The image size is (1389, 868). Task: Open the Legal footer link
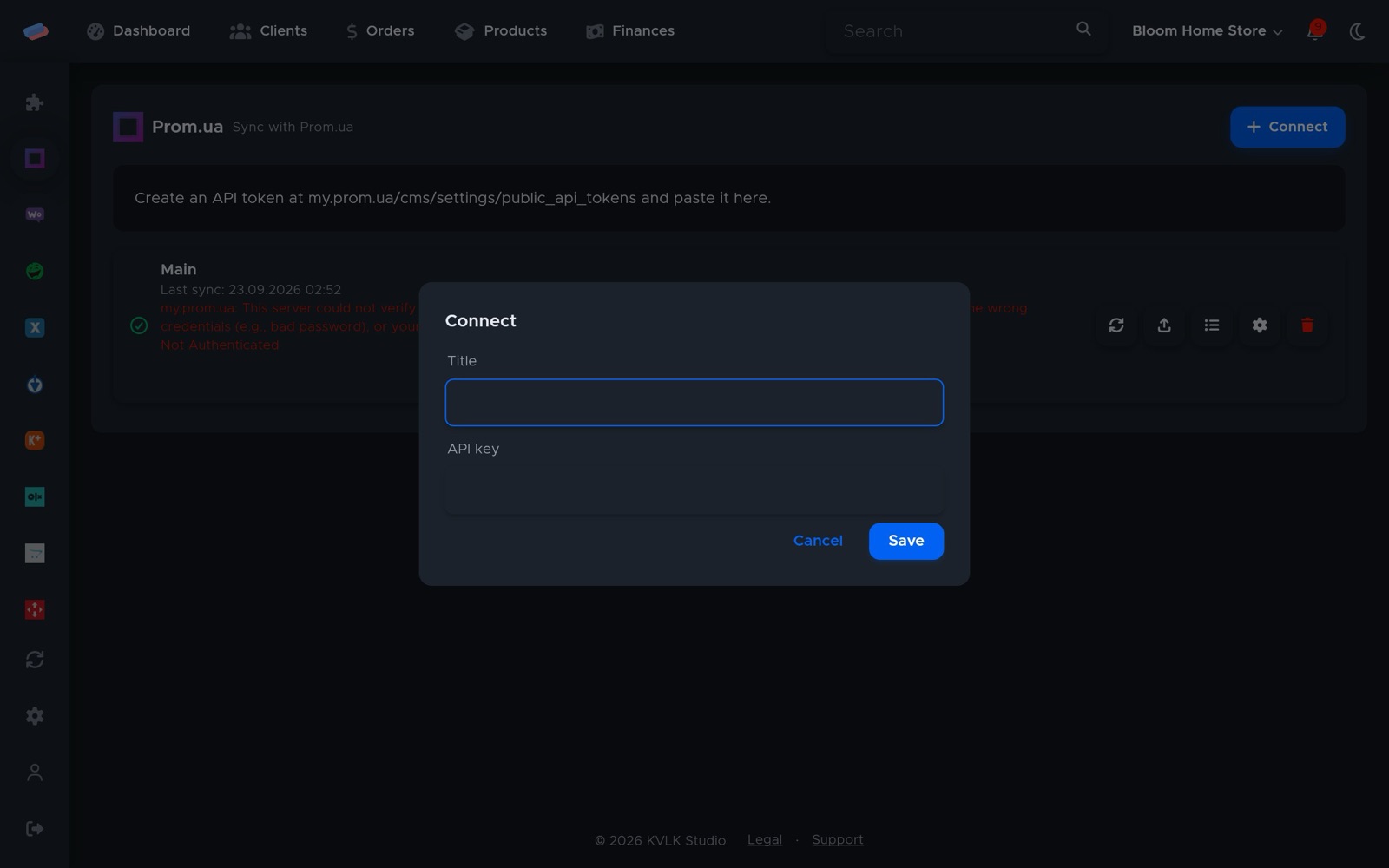coord(765,839)
